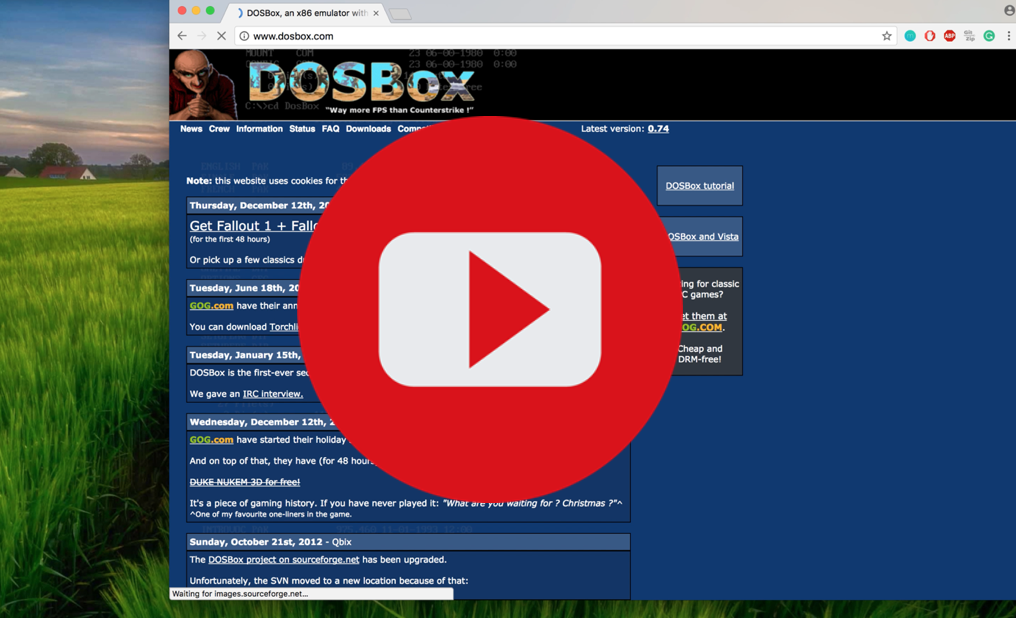
Task: Open the IRC interview link
Action: click(x=273, y=394)
